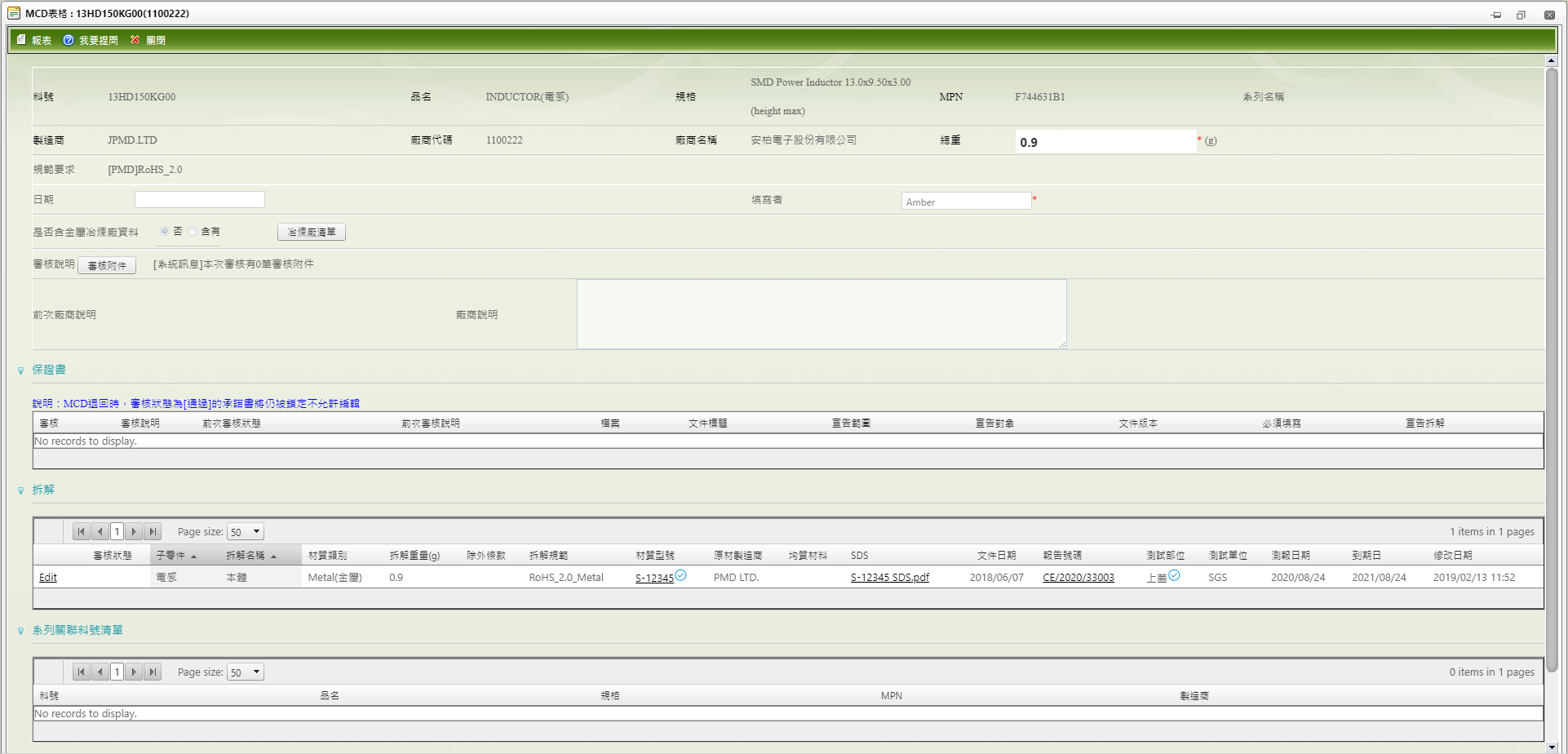The width and height of the screenshot is (1568, 754).
Task: Click the 測報日期 column header
Action: pyautogui.click(x=1291, y=555)
